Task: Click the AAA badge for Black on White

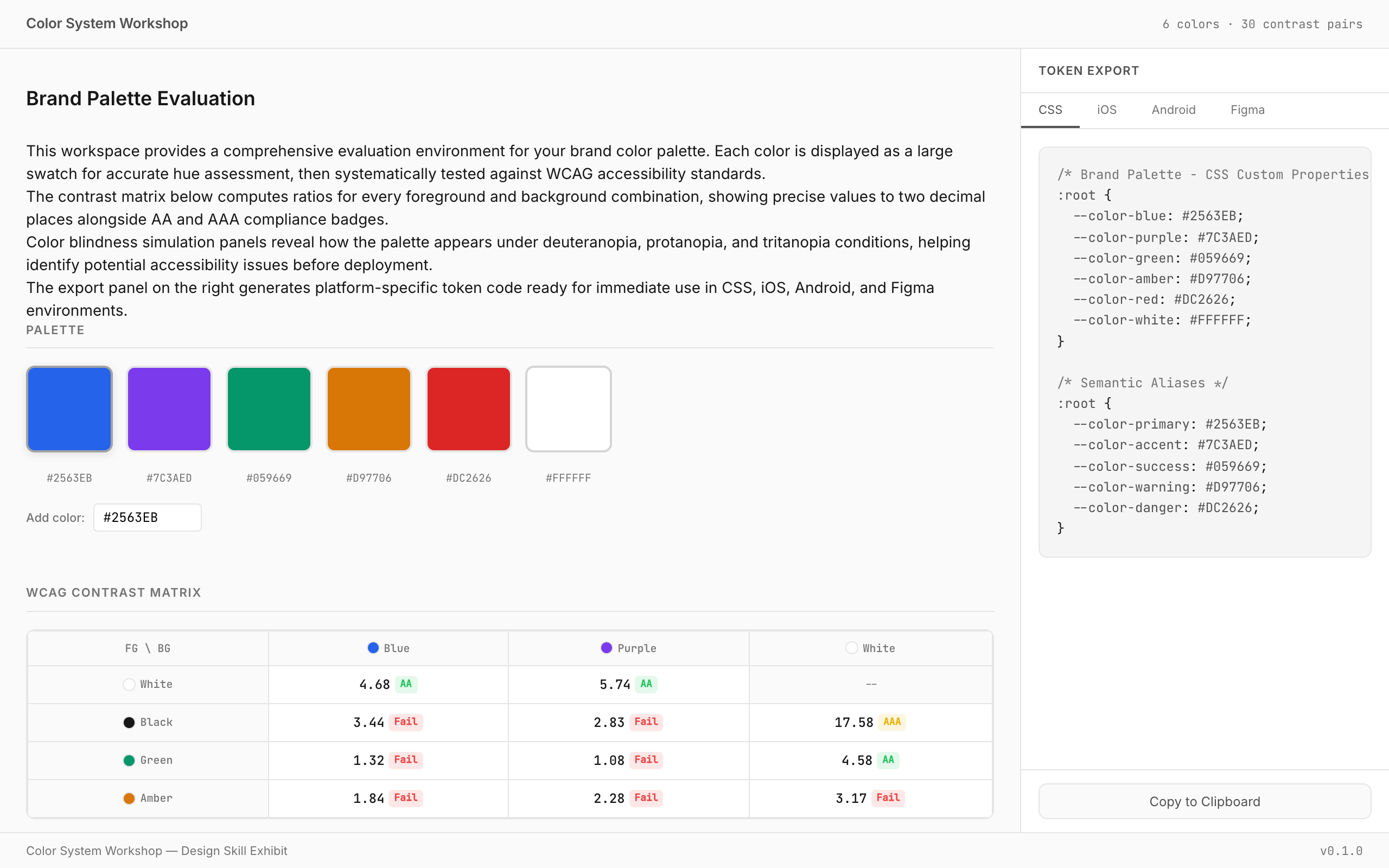Action: 891,722
